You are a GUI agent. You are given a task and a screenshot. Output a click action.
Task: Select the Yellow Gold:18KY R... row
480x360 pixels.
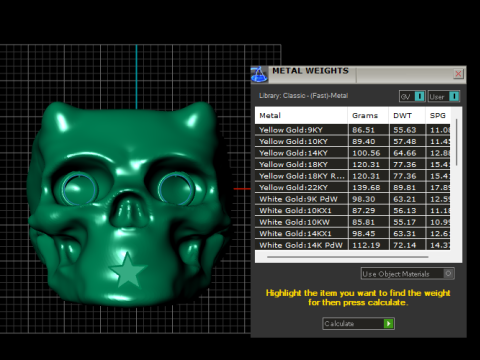pyautogui.click(x=353, y=176)
